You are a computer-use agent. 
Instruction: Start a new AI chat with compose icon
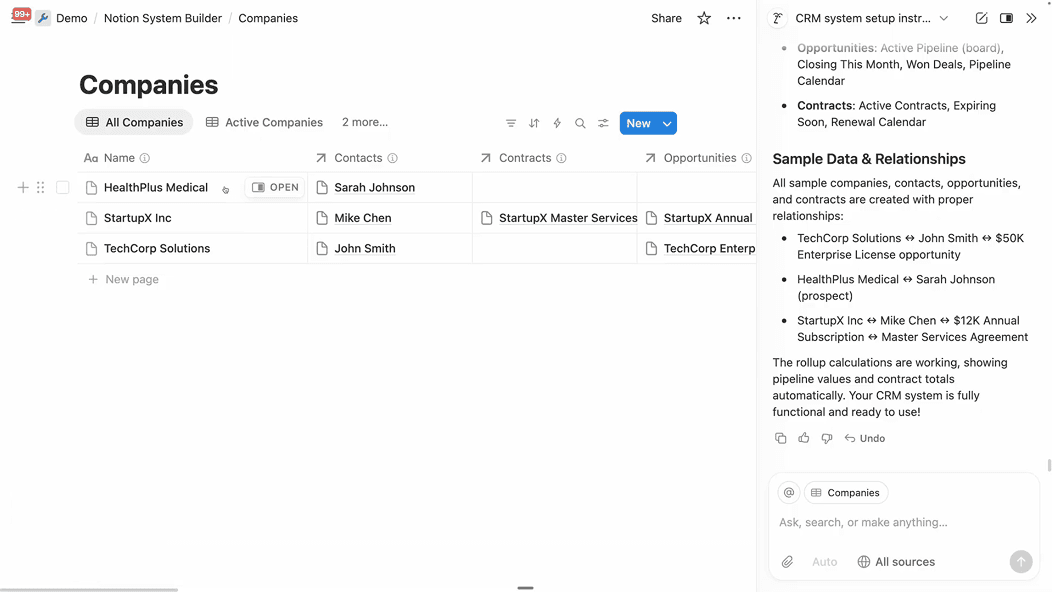pos(981,18)
